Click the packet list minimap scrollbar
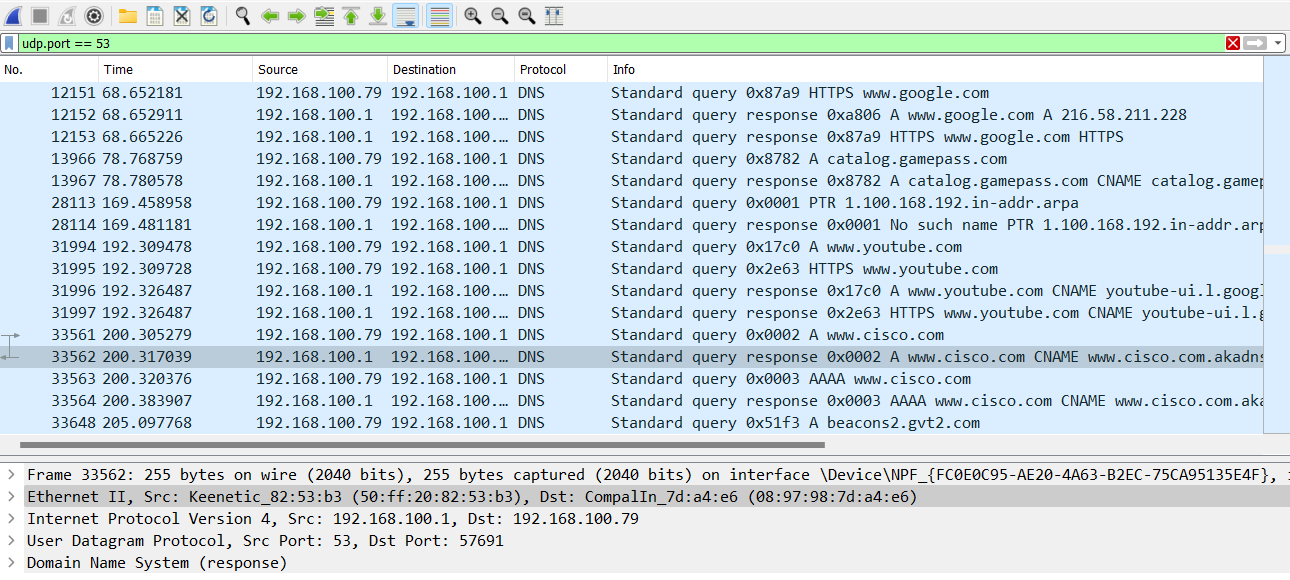The image size is (1290, 580). [1277, 245]
